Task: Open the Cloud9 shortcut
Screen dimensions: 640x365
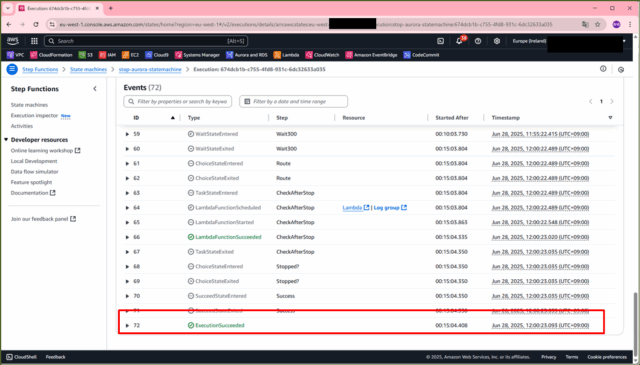Action: pyautogui.click(x=157, y=55)
